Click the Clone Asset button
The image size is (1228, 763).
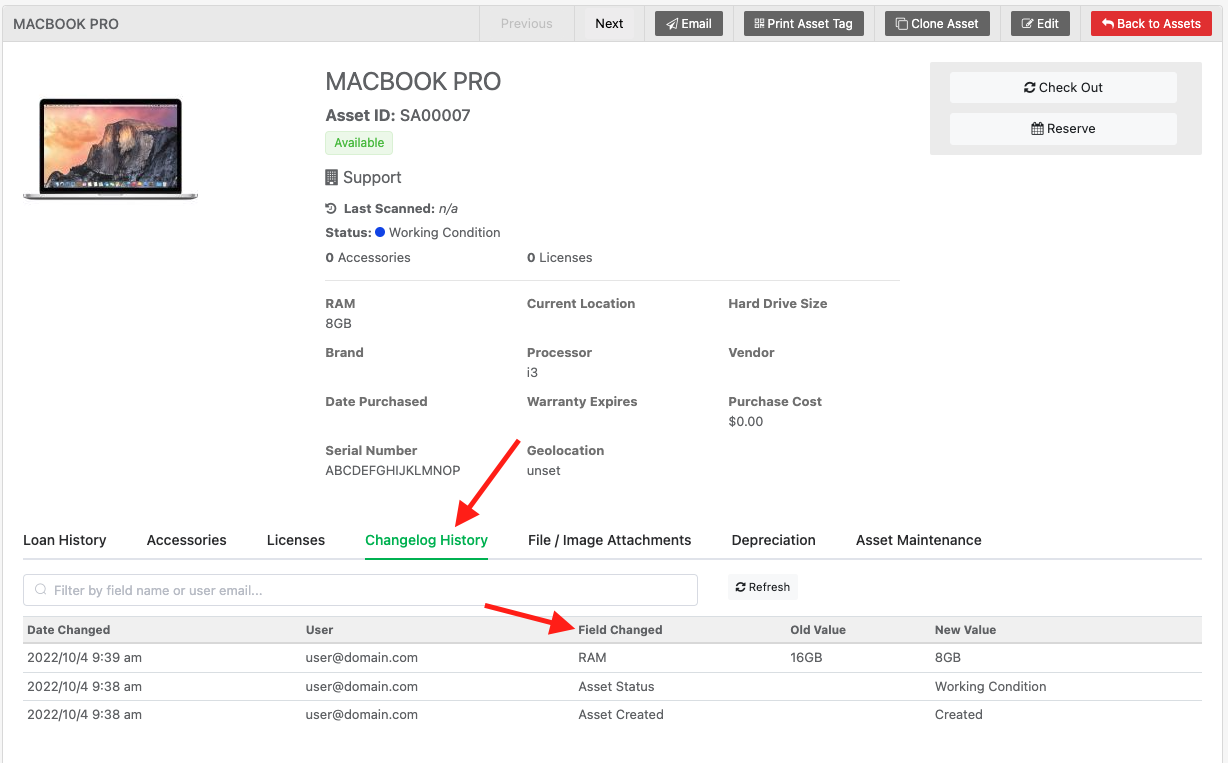[x=937, y=24]
